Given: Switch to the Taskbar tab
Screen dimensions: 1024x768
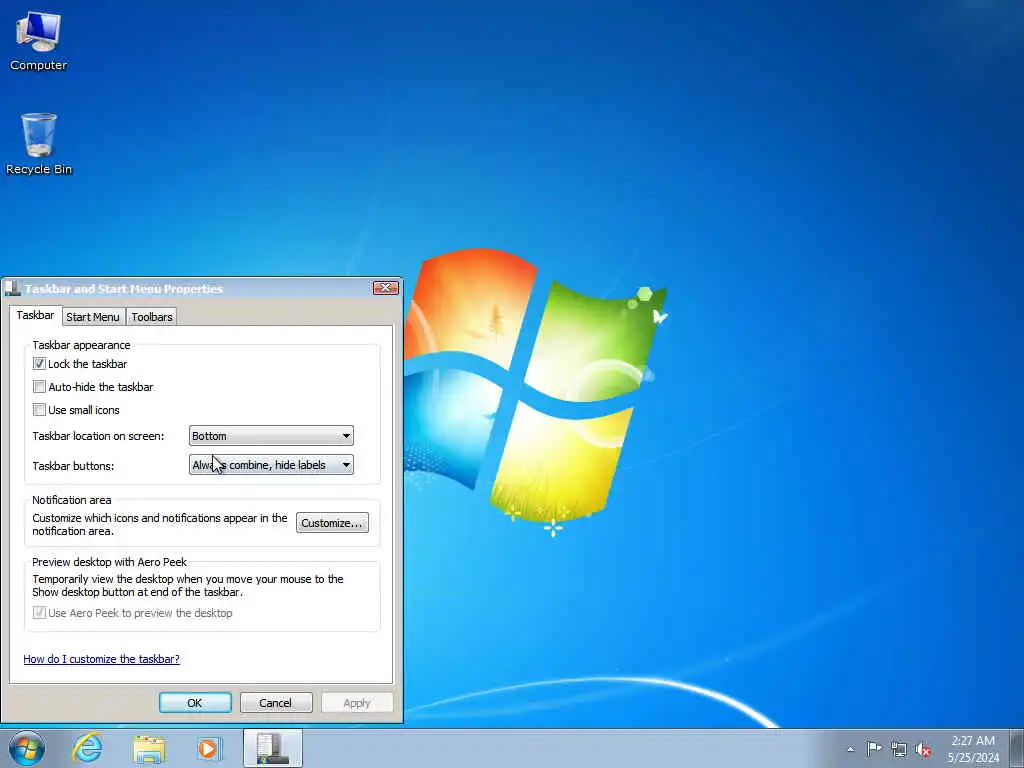Looking at the screenshot, I should (x=35, y=315).
